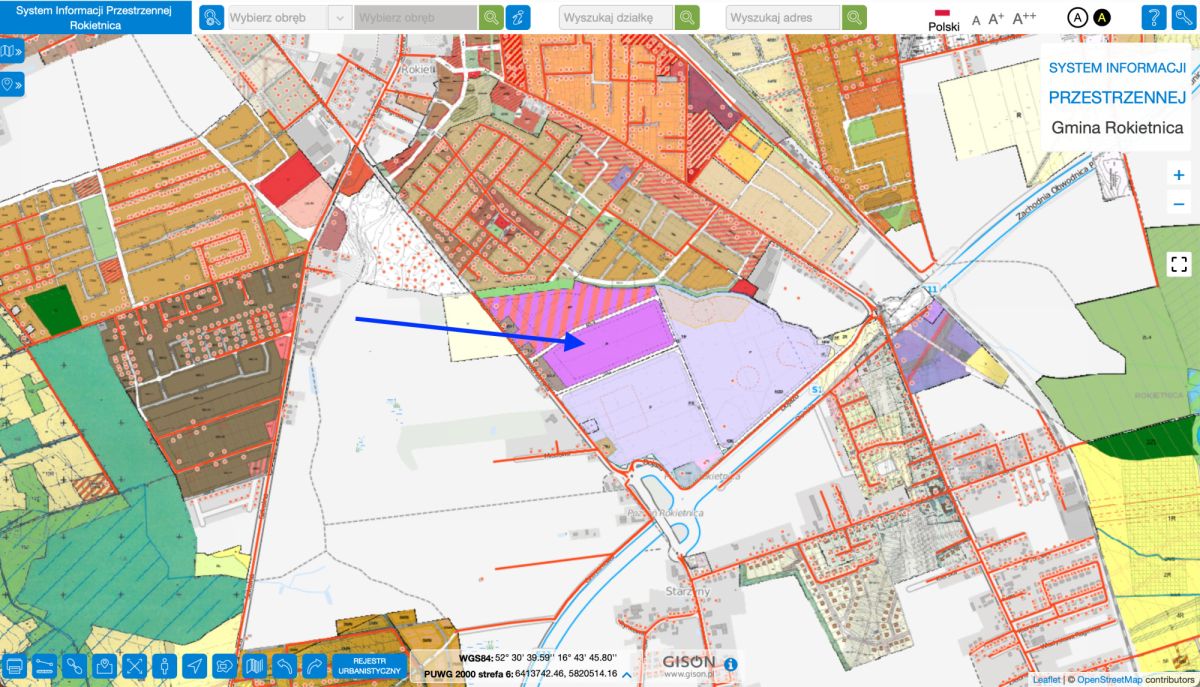Click the Wyszukaj działkę search field
Image resolution: width=1200 pixels, height=687 pixels.
(x=616, y=17)
